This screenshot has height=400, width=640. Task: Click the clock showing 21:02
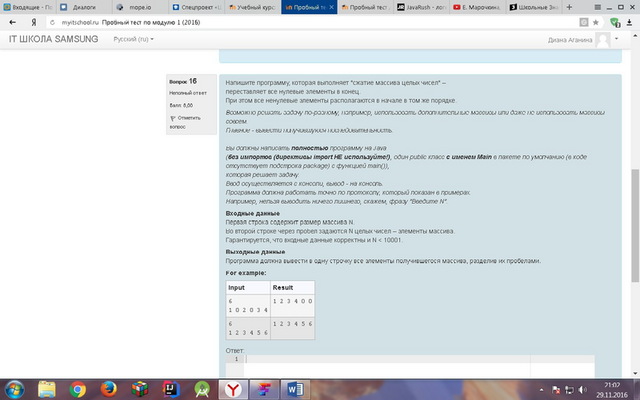[612, 385]
